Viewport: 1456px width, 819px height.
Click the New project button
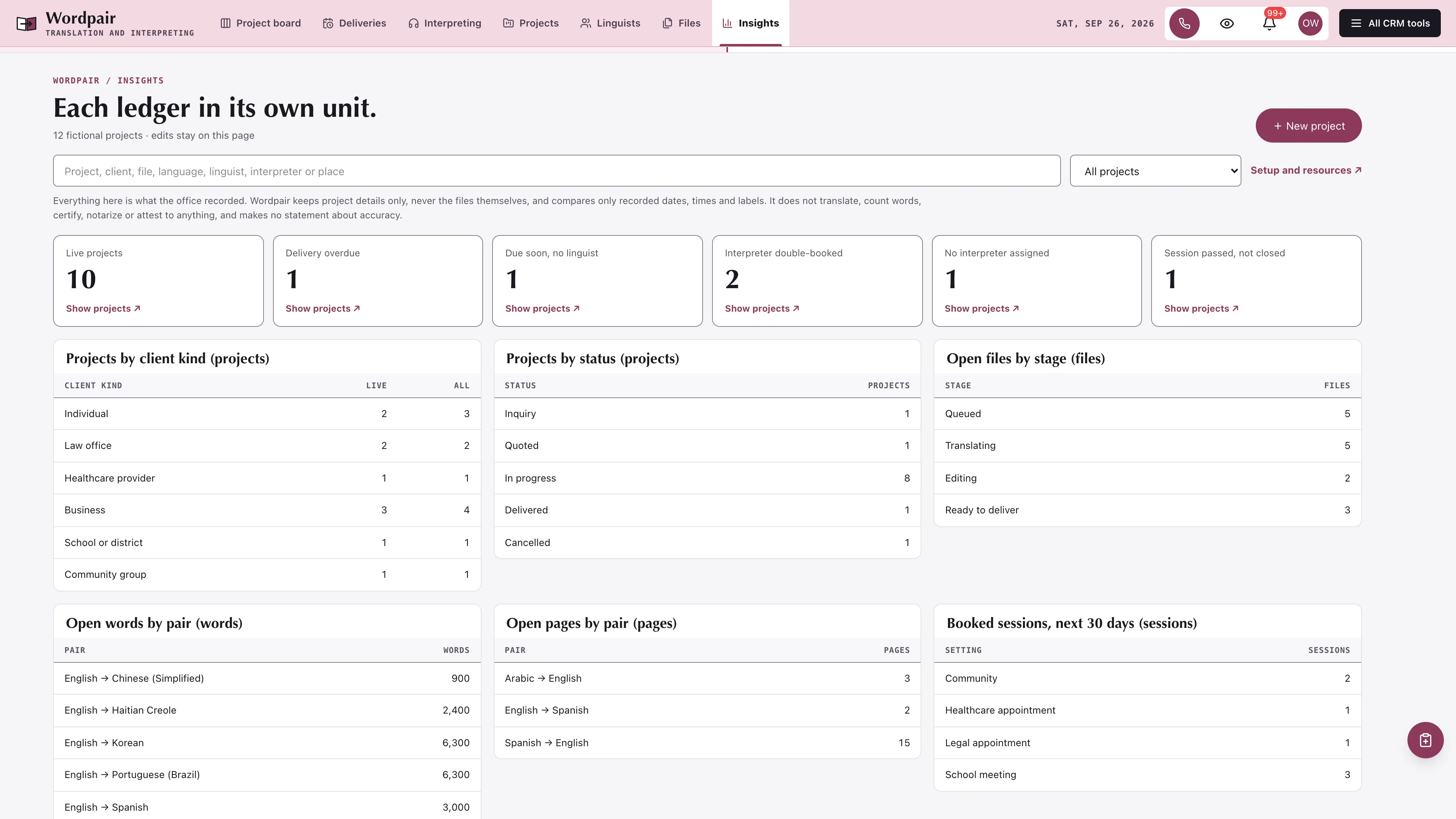[1309, 126]
